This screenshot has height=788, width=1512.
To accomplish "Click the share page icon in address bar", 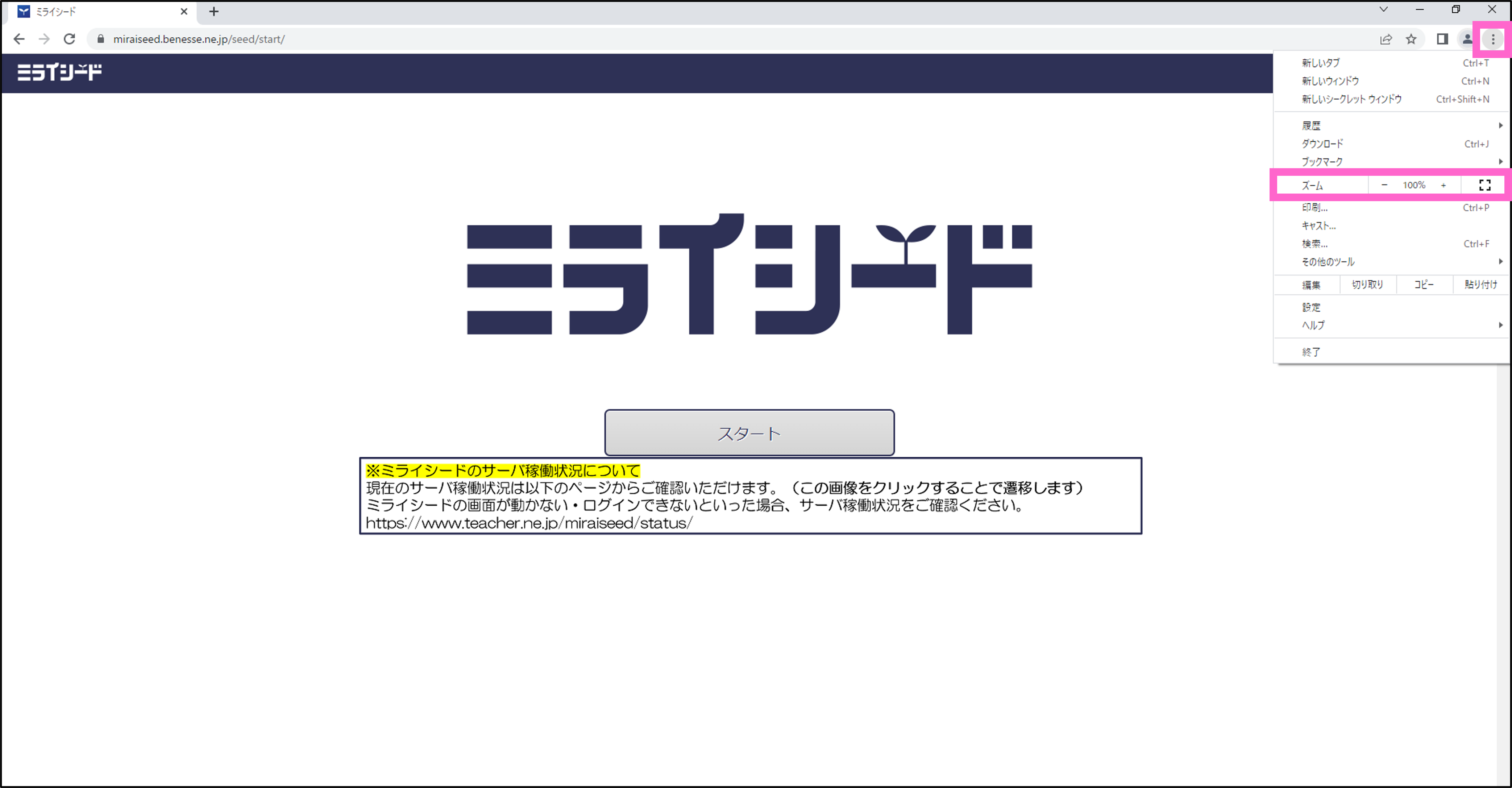I will click(1386, 40).
